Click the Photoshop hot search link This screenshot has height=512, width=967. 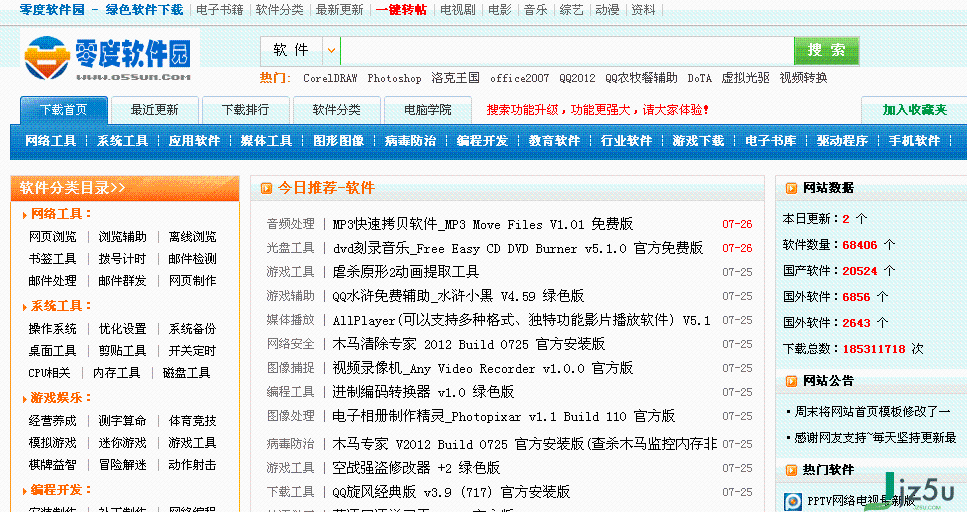coord(394,78)
